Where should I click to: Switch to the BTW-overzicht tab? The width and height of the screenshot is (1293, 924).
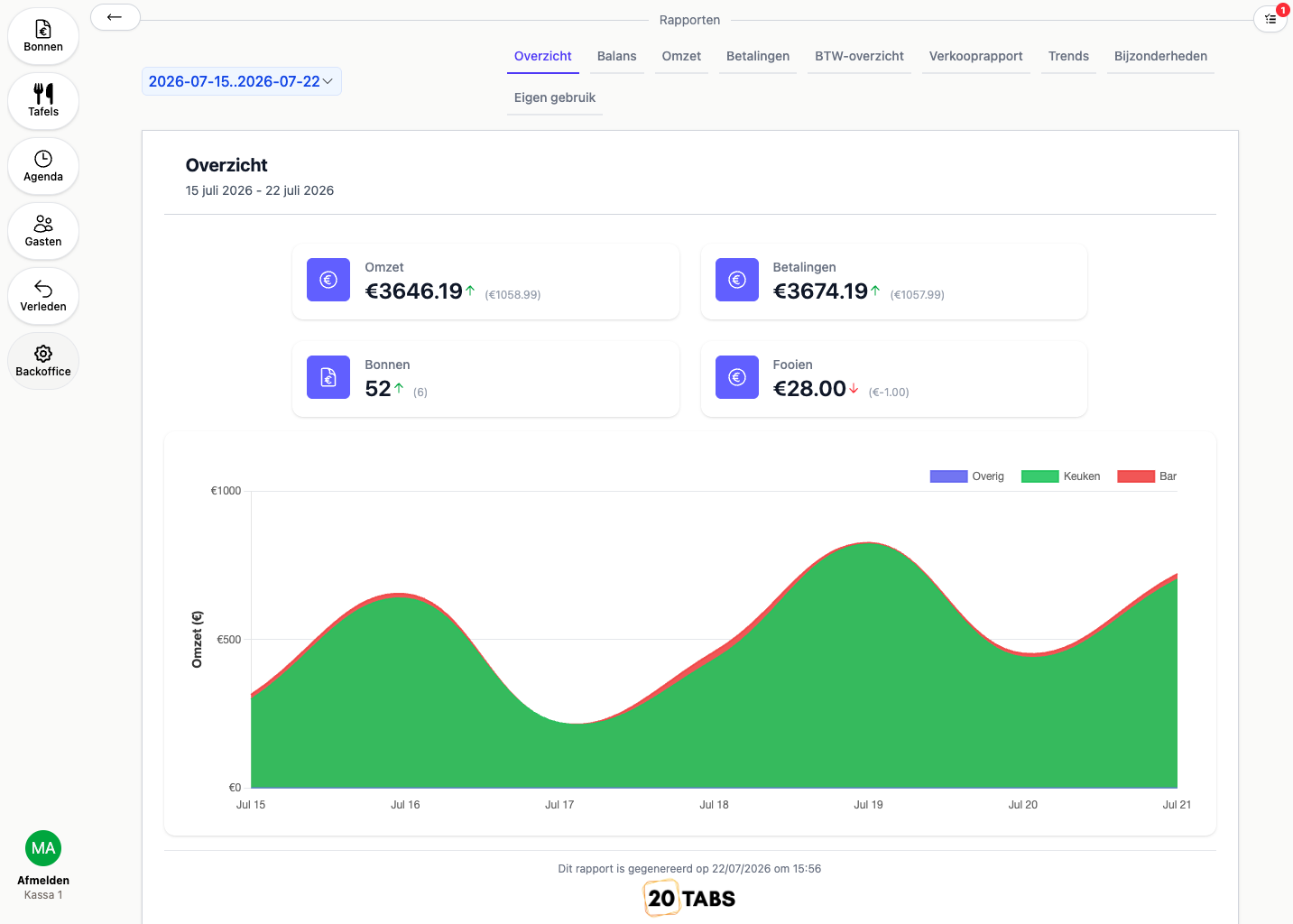click(x=859, y=56)
